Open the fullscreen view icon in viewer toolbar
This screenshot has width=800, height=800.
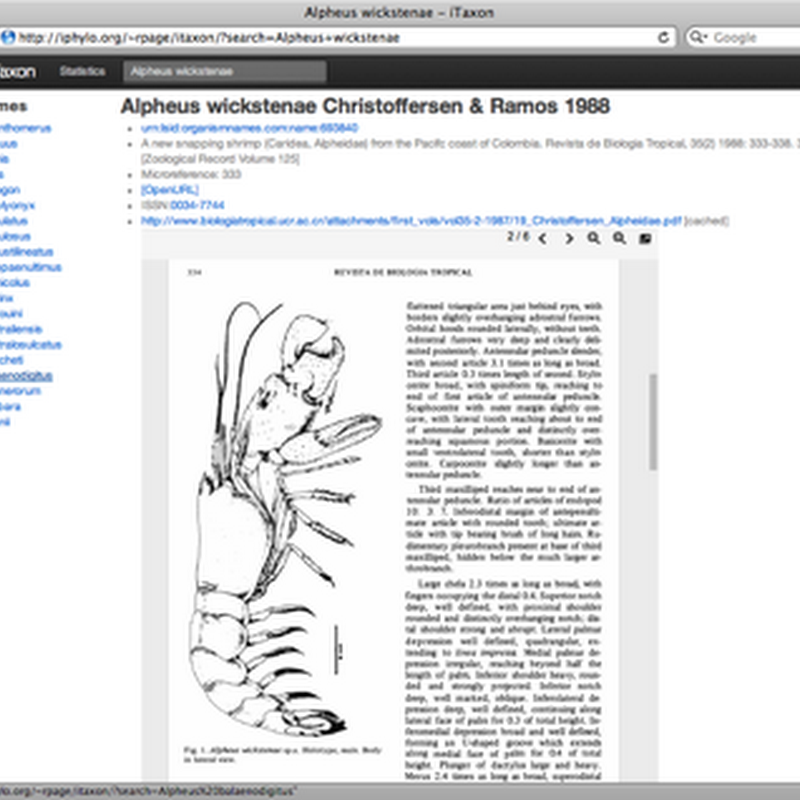(x=645, y=238)
